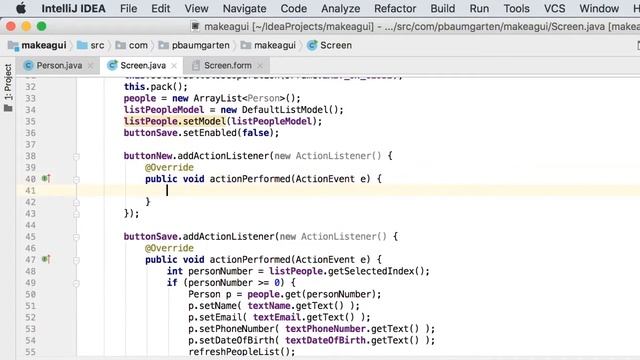Click getSelectedIndex() call on line 48
Viewport: 640px width, 360px height.
coord(375,271)
